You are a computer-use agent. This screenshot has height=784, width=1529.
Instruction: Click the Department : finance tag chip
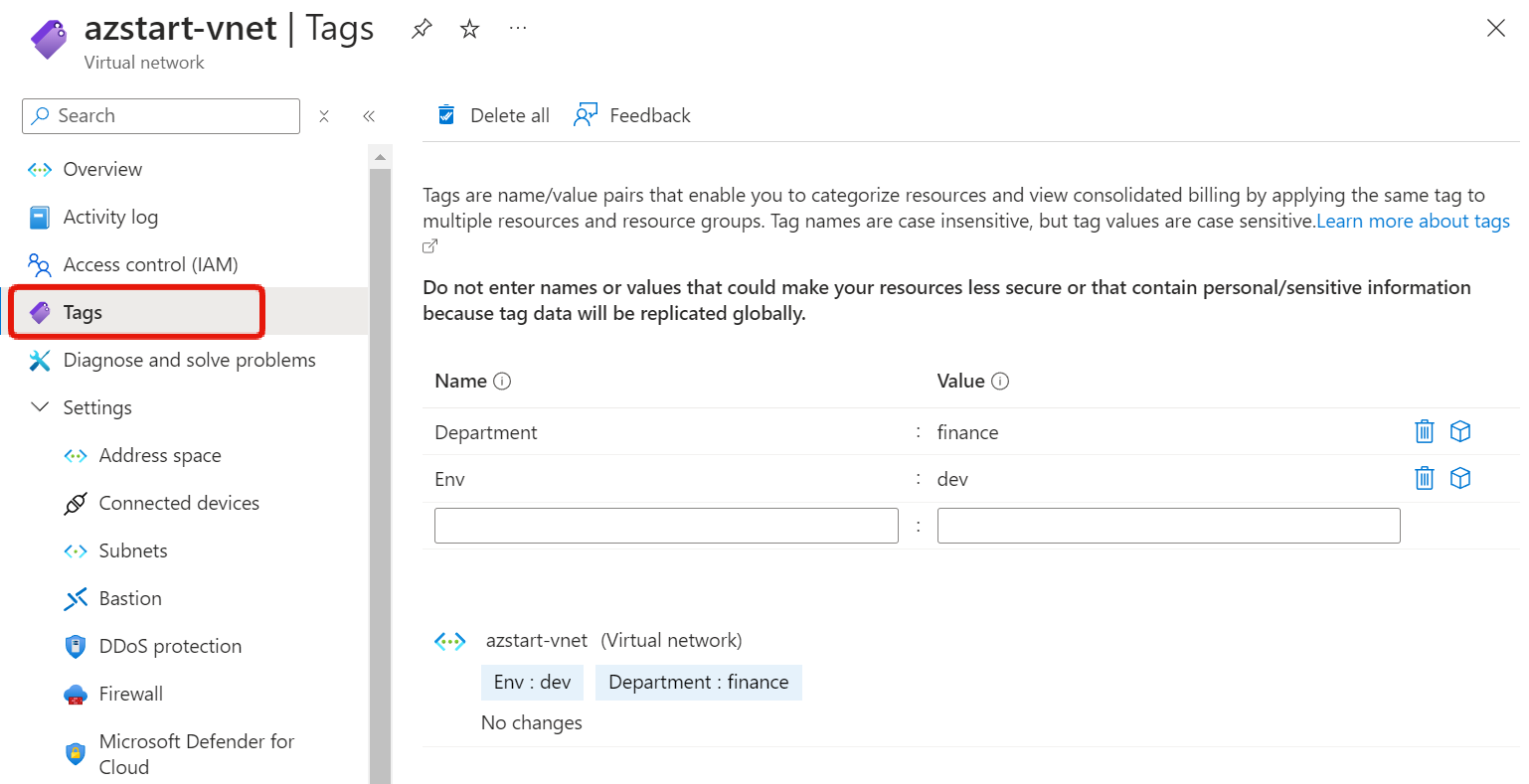699,683
